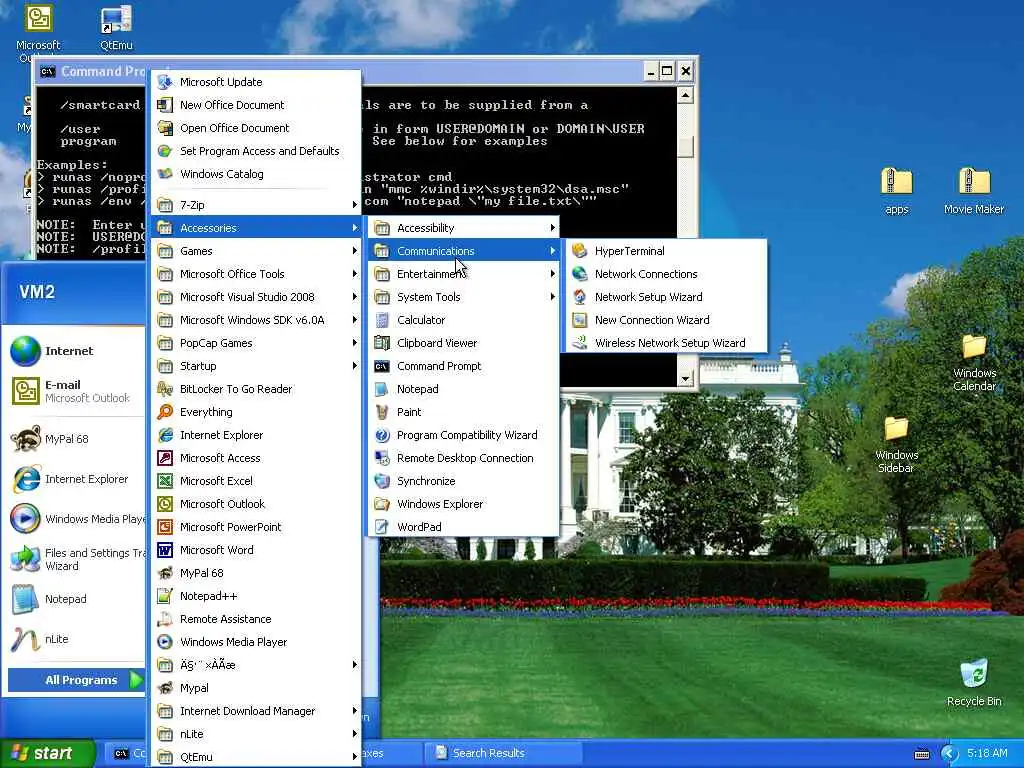Open Microsoft Access

point(256,458)
